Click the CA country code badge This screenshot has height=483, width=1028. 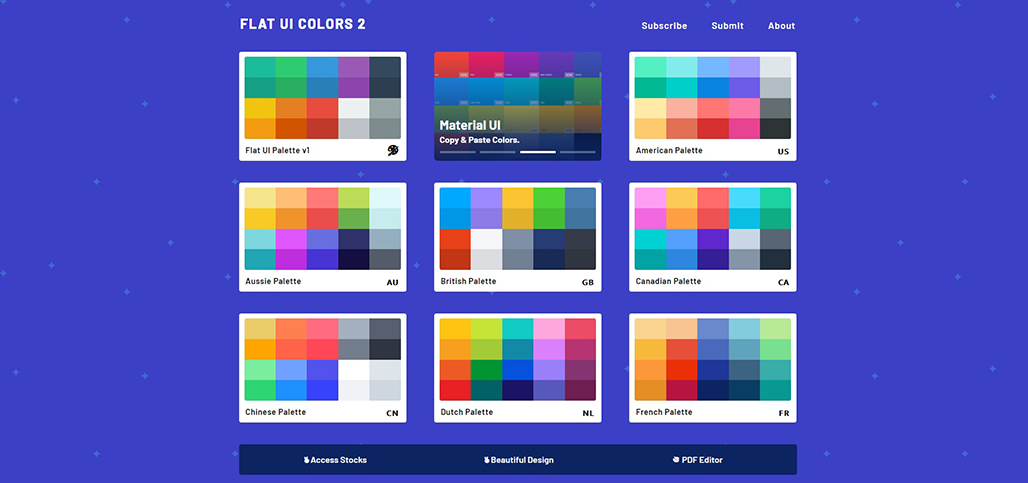(x=783, y=283)
